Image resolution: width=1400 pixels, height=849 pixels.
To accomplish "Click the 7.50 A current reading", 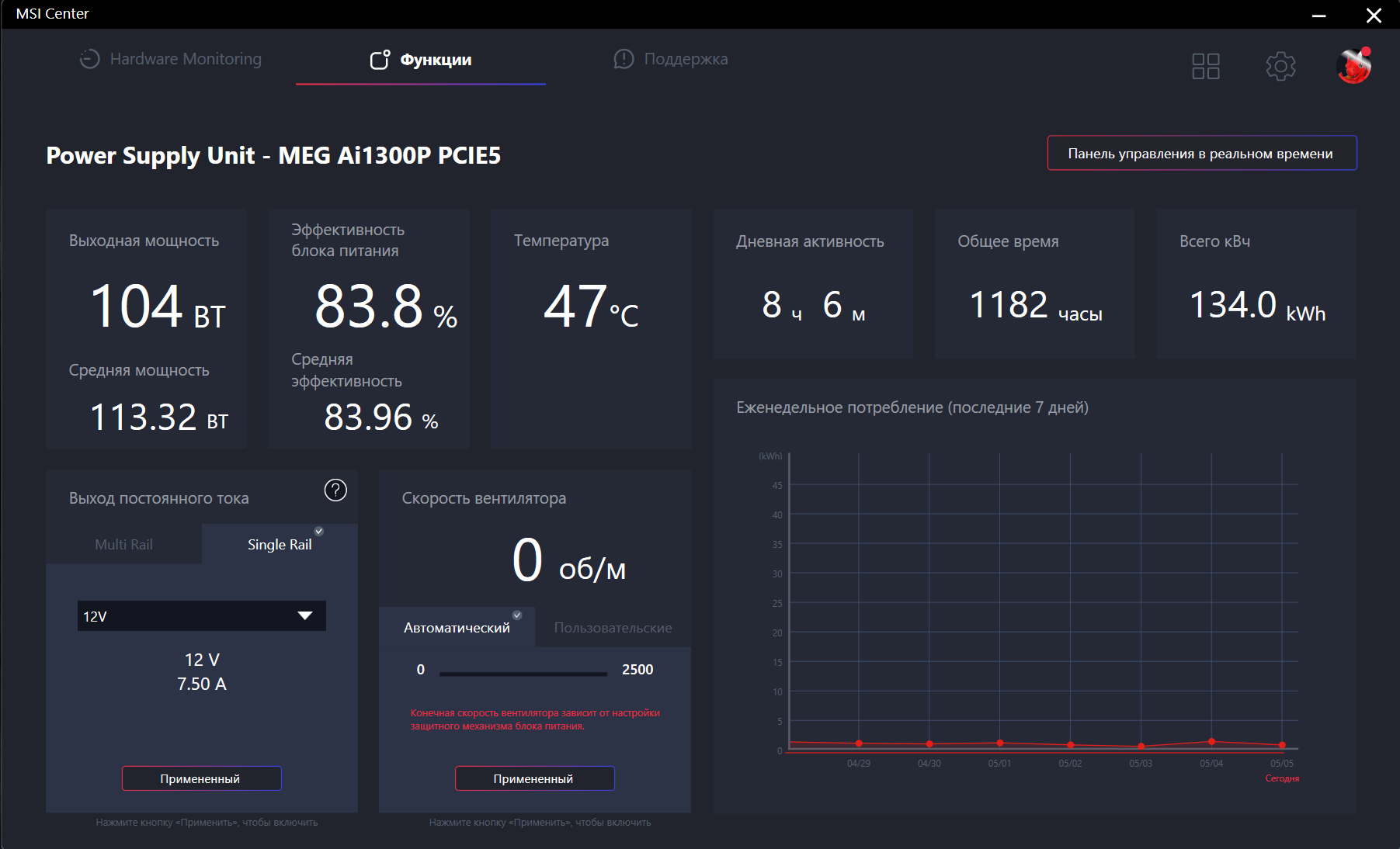I will pos(202,684).
